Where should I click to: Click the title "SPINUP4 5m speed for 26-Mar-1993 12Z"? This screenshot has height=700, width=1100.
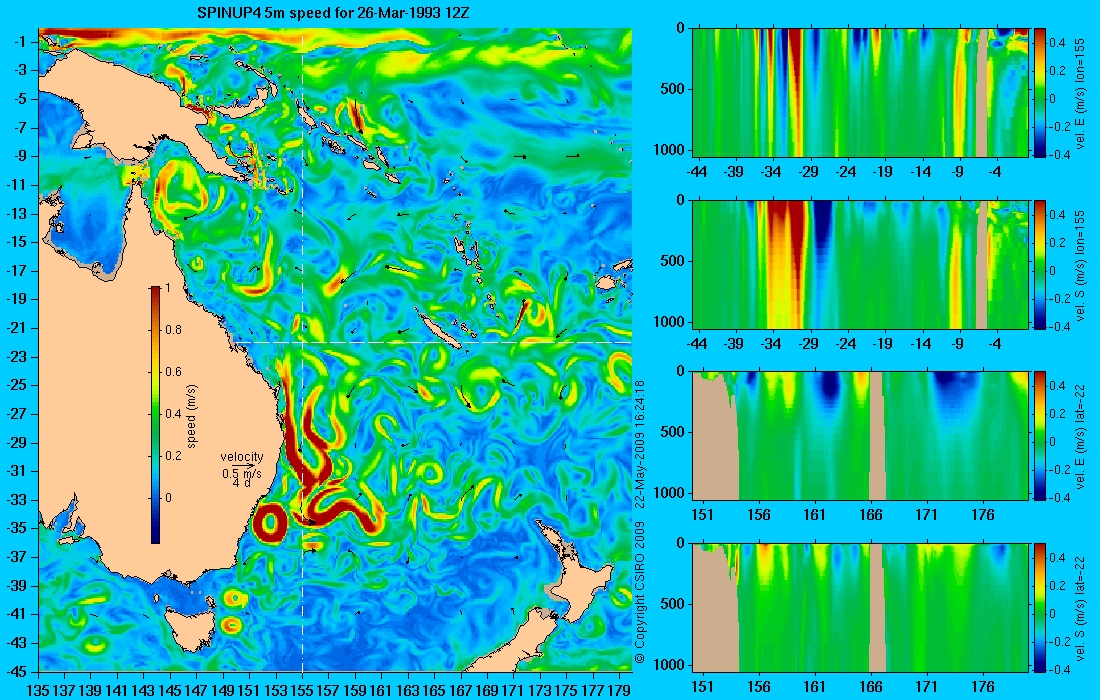332,13
